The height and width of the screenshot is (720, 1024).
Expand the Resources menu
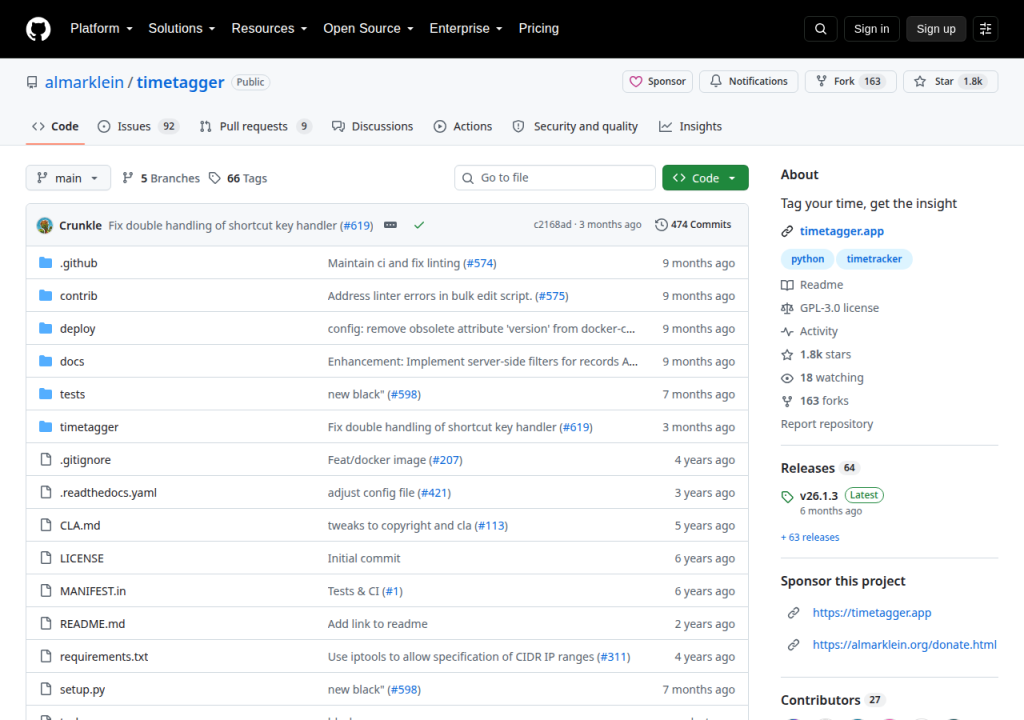[269, 29]
